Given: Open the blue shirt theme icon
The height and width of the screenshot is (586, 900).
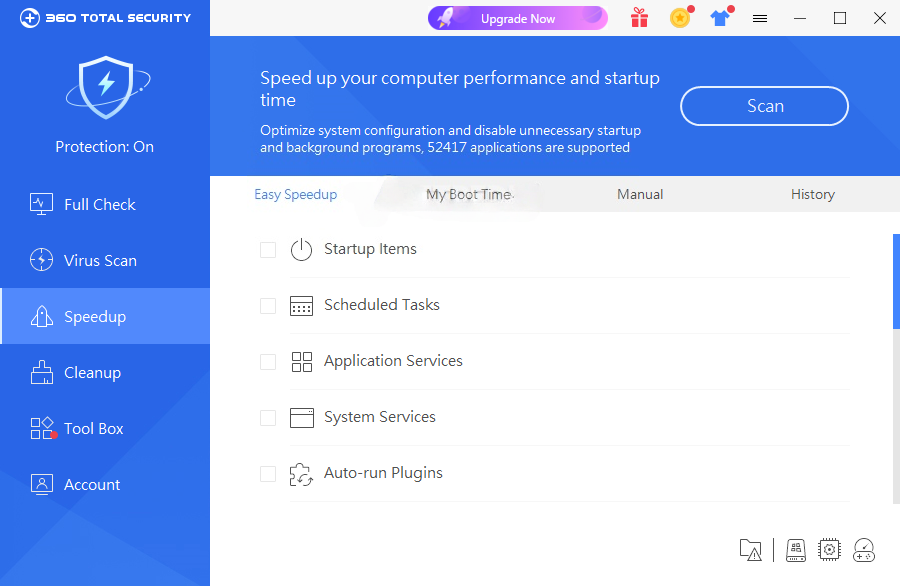Looking at the screenshot, I should [720, 18].
